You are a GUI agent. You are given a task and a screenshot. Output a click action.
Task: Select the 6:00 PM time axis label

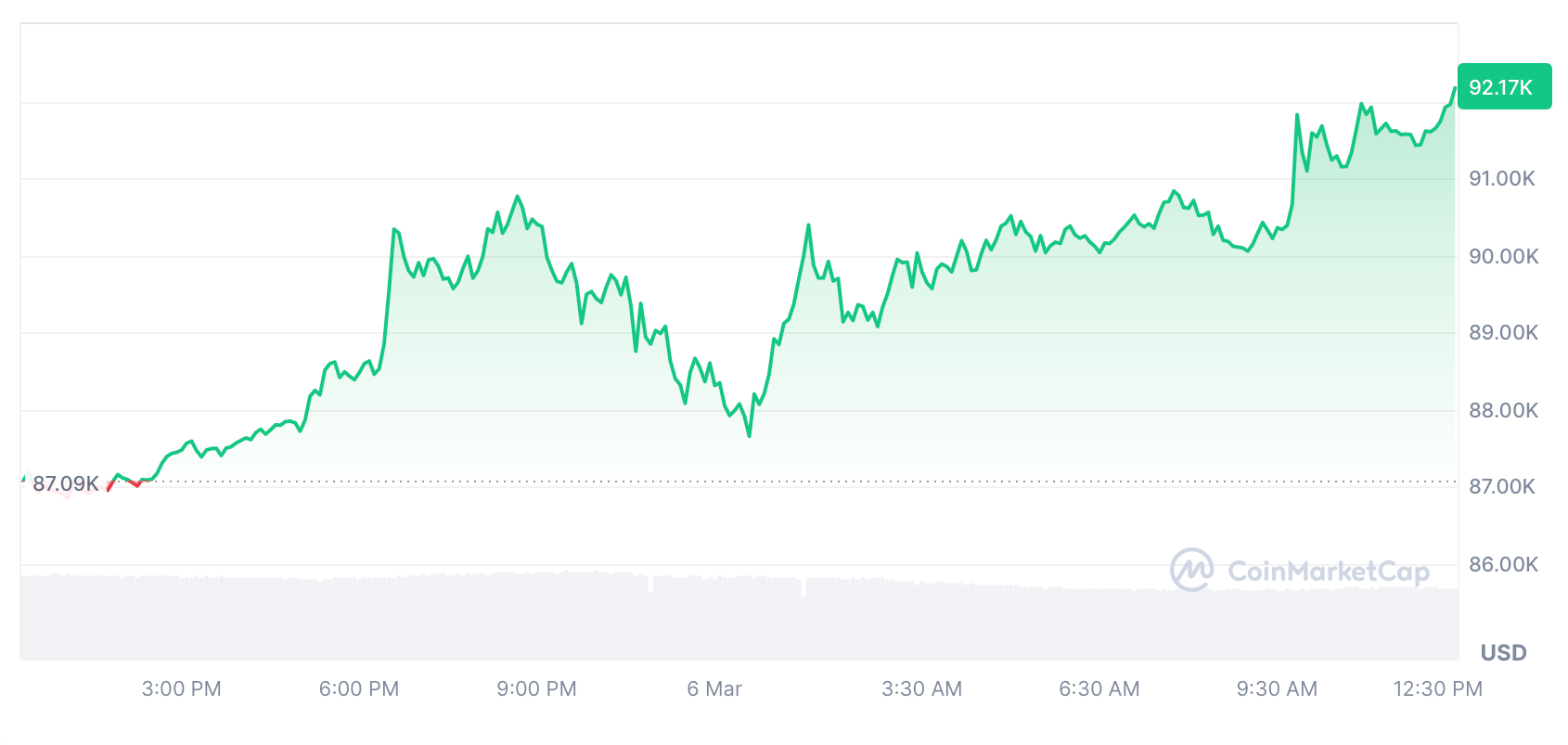359,688
